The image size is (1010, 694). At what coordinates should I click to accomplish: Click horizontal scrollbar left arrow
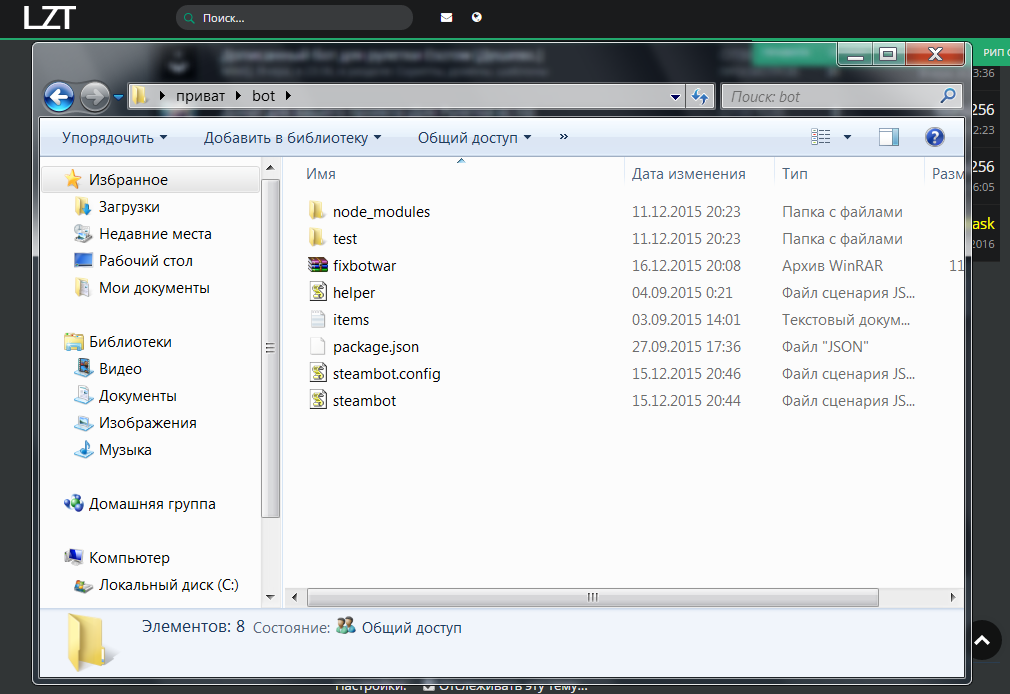tap(294, 597)
